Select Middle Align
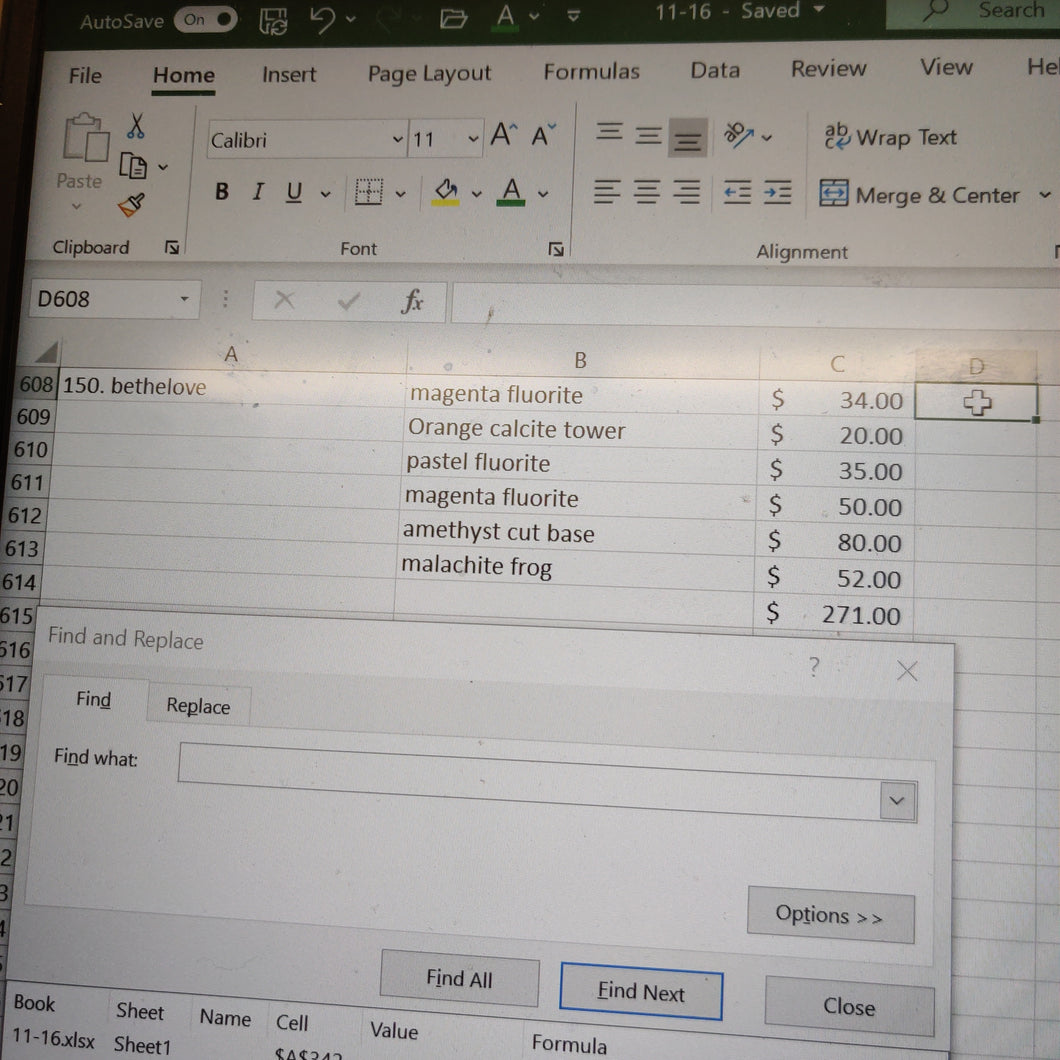 (x=648, y=135)
